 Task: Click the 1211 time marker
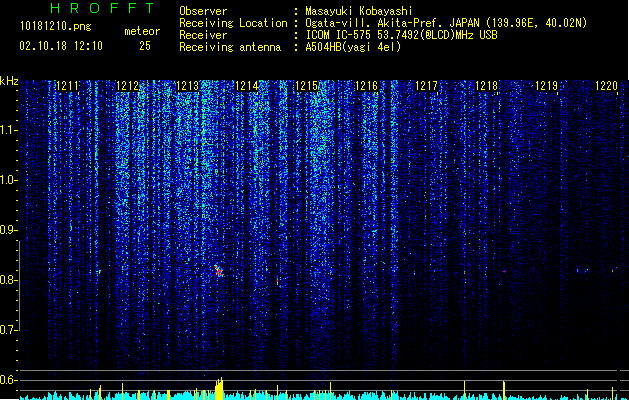pos(67,86)
